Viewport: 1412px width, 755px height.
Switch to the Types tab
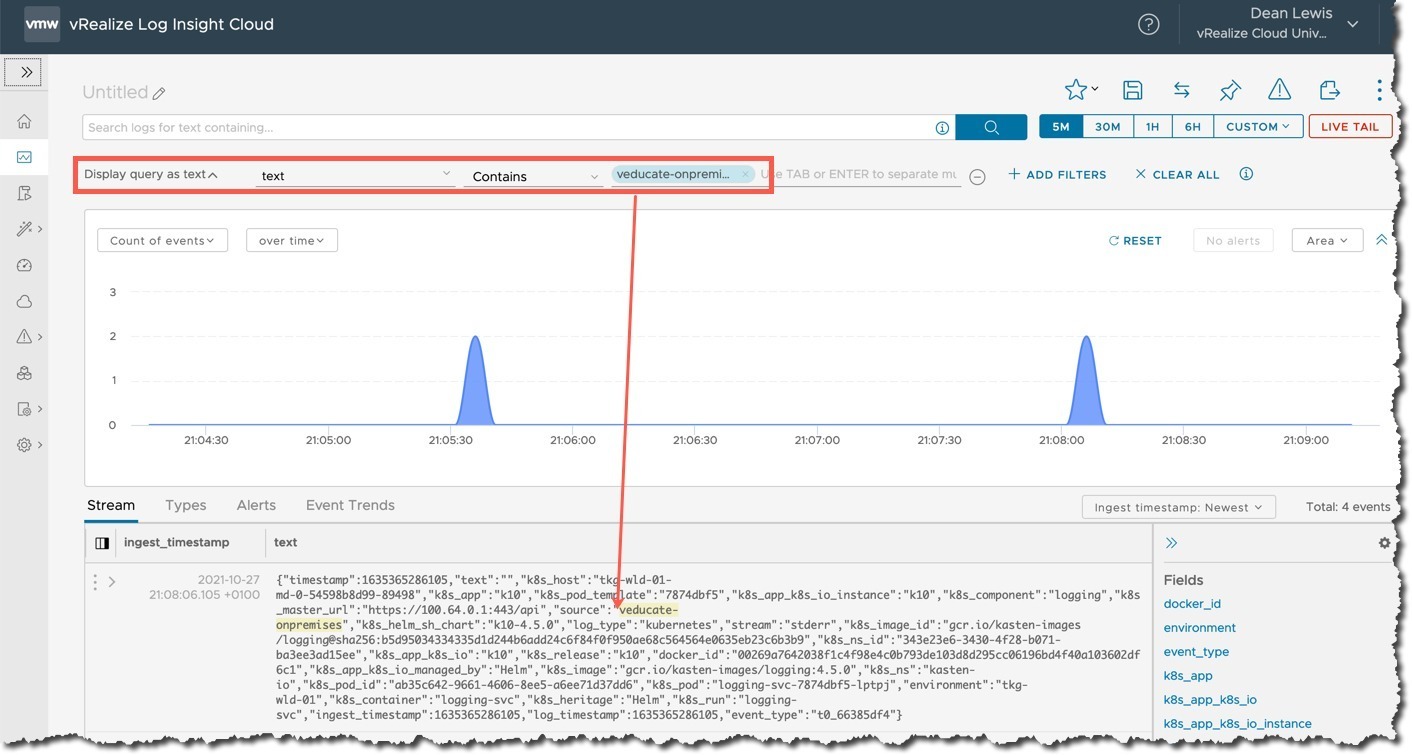pyautogui.click(x=185, y=505)
